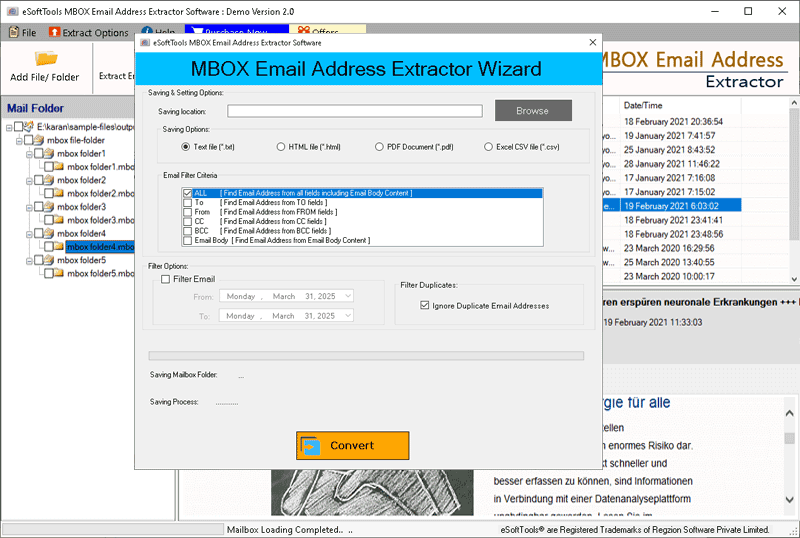Click the email preview image thumbnail

coord(372,492)
